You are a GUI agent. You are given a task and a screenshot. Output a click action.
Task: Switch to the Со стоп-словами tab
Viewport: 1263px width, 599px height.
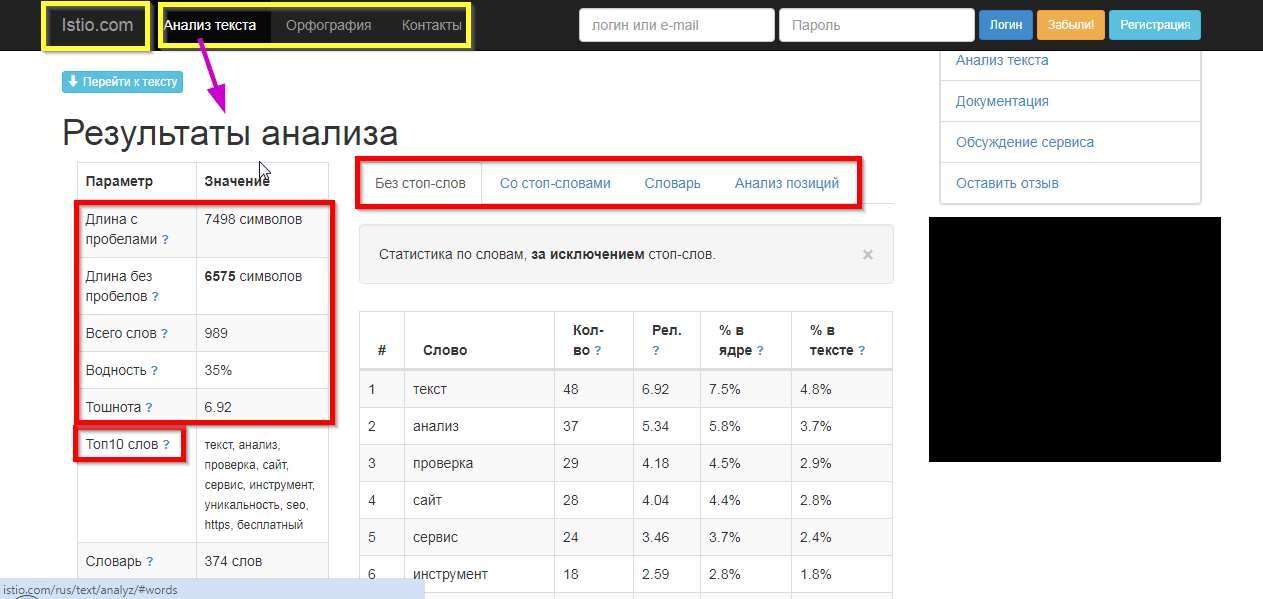pos(555,183)
